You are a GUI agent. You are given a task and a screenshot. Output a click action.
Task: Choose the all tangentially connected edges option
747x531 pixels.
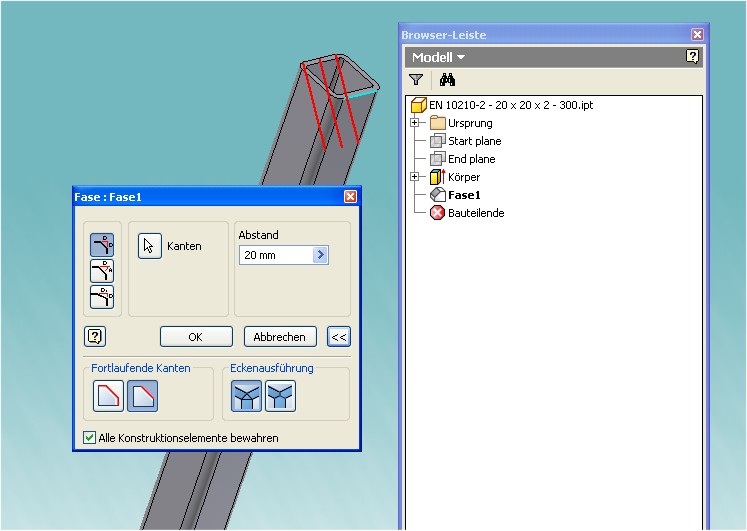(x=108, y=396)
